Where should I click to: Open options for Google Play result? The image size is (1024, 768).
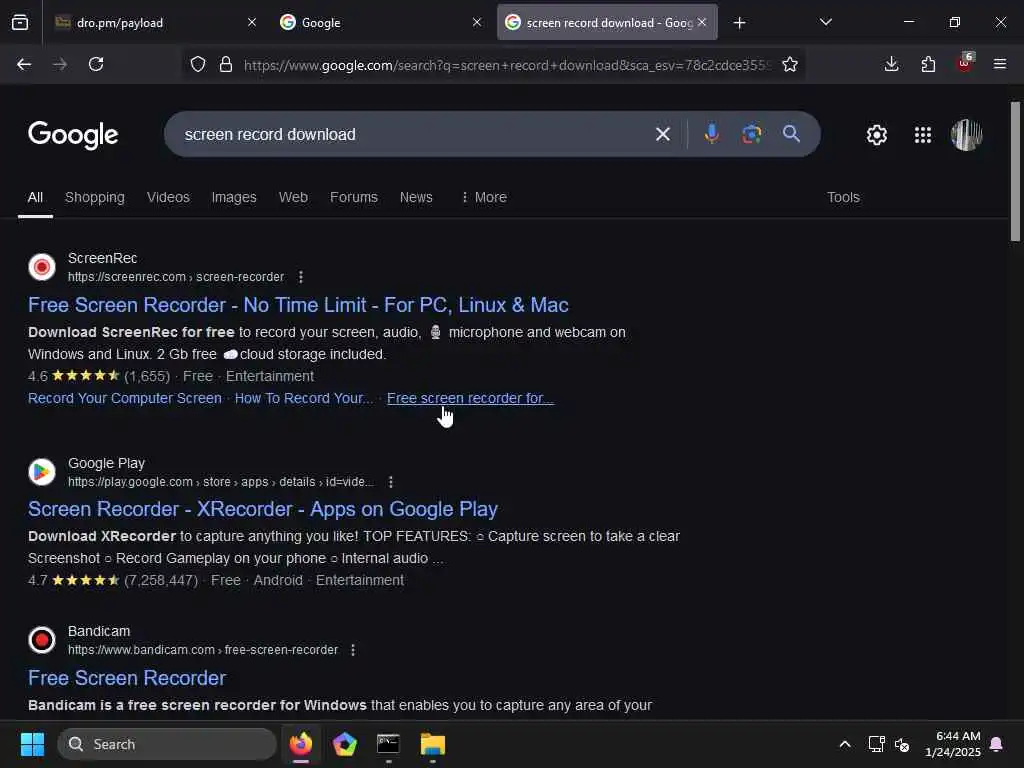point(391,482)
